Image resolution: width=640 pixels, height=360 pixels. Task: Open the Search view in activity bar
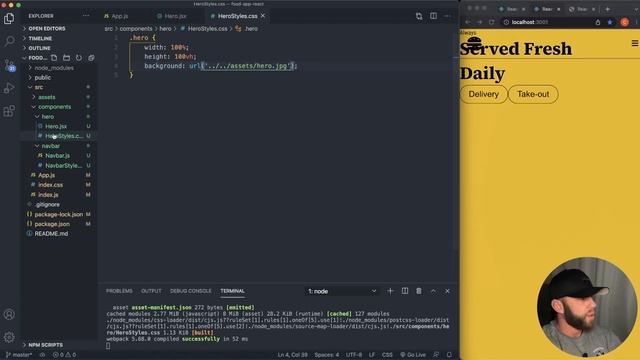[x=9, y=41]
